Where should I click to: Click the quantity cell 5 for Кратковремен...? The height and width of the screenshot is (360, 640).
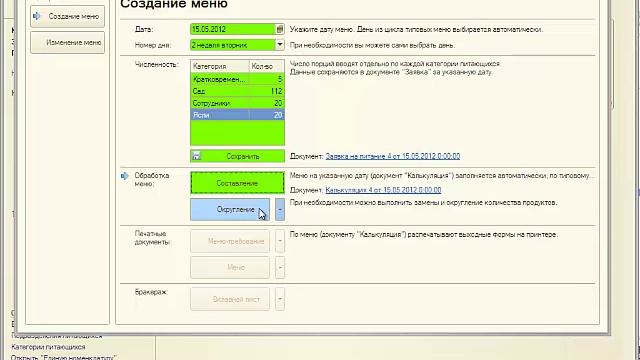pyautogui.click(x=267, y=79)
